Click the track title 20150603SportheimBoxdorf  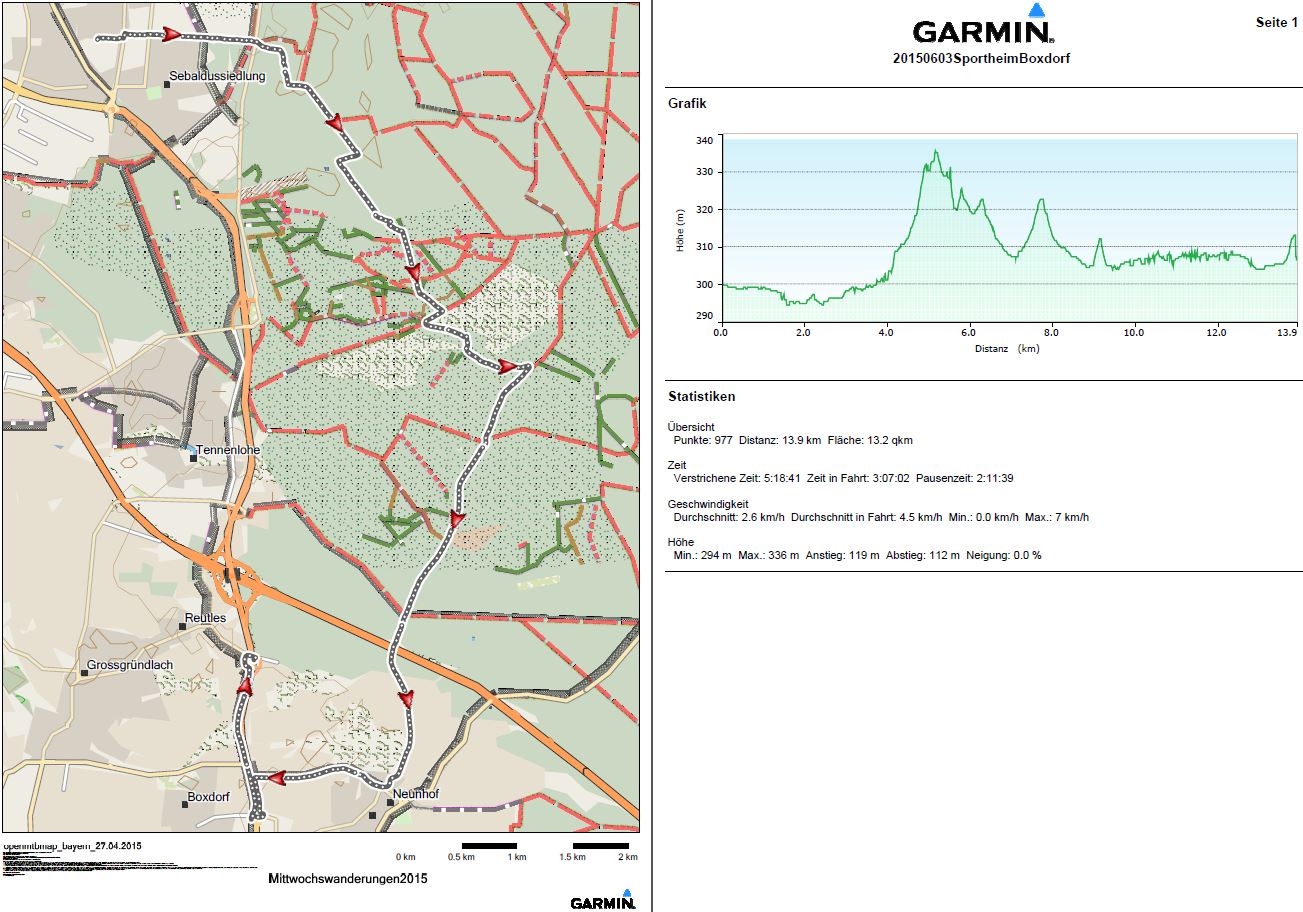tap(981, 59)
